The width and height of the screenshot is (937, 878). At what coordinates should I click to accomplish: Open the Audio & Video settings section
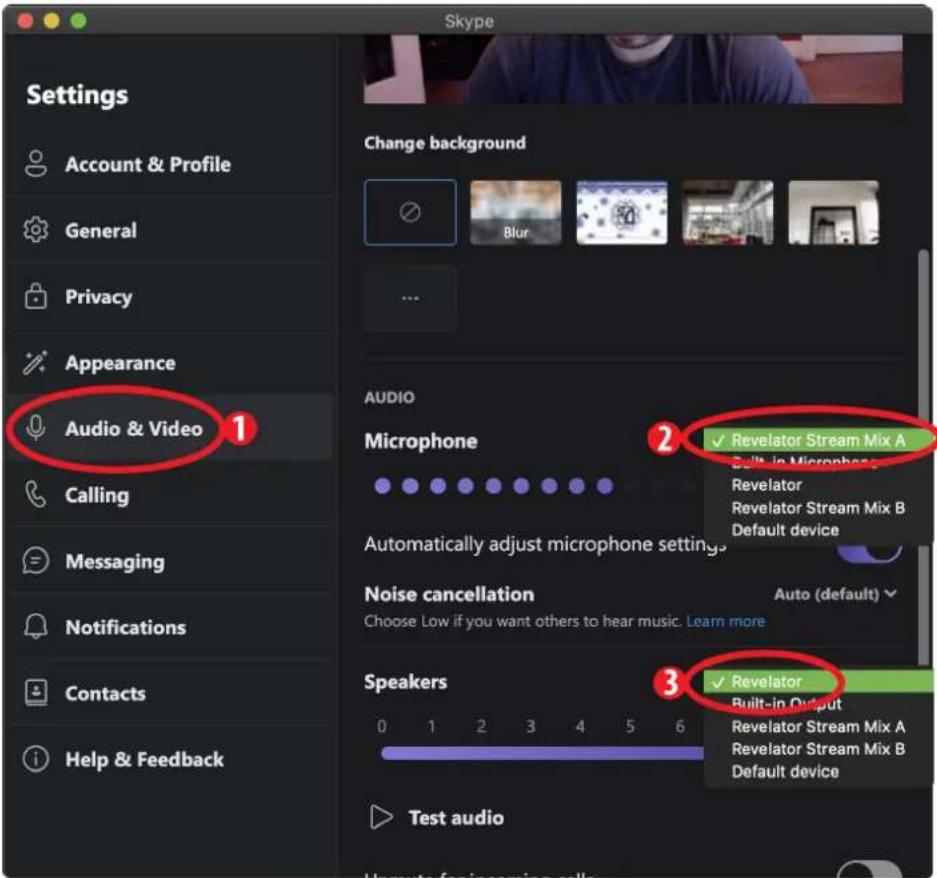click(x=133, y=429)
